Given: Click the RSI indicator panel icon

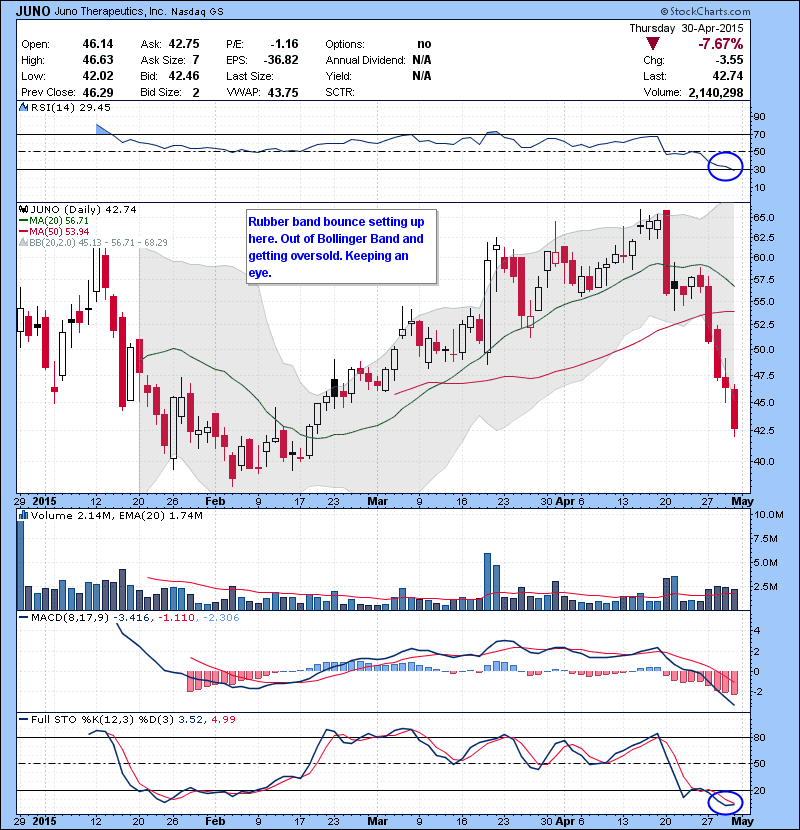Looking at the screenshot, I should 24,107.
